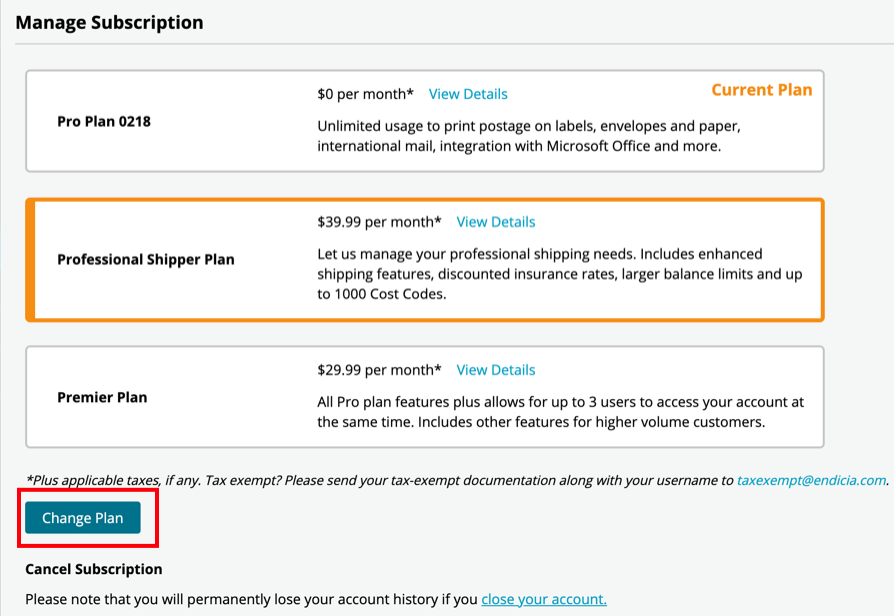Open the close your account link

[544, 599]
